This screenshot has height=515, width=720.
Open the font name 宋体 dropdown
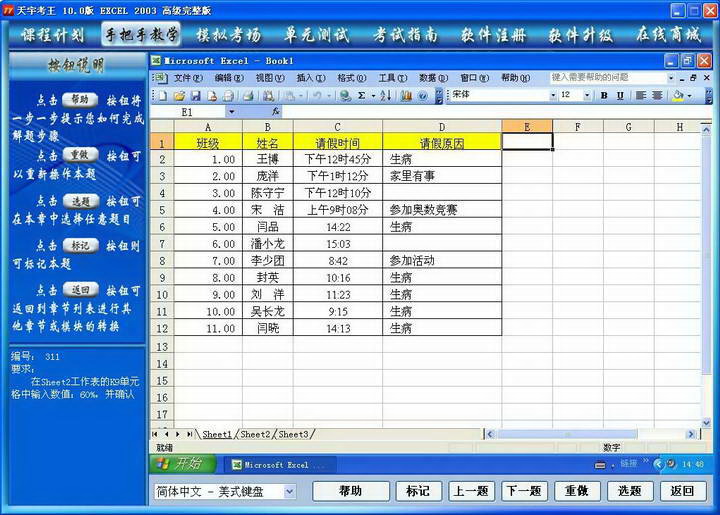tap(553, 95)
